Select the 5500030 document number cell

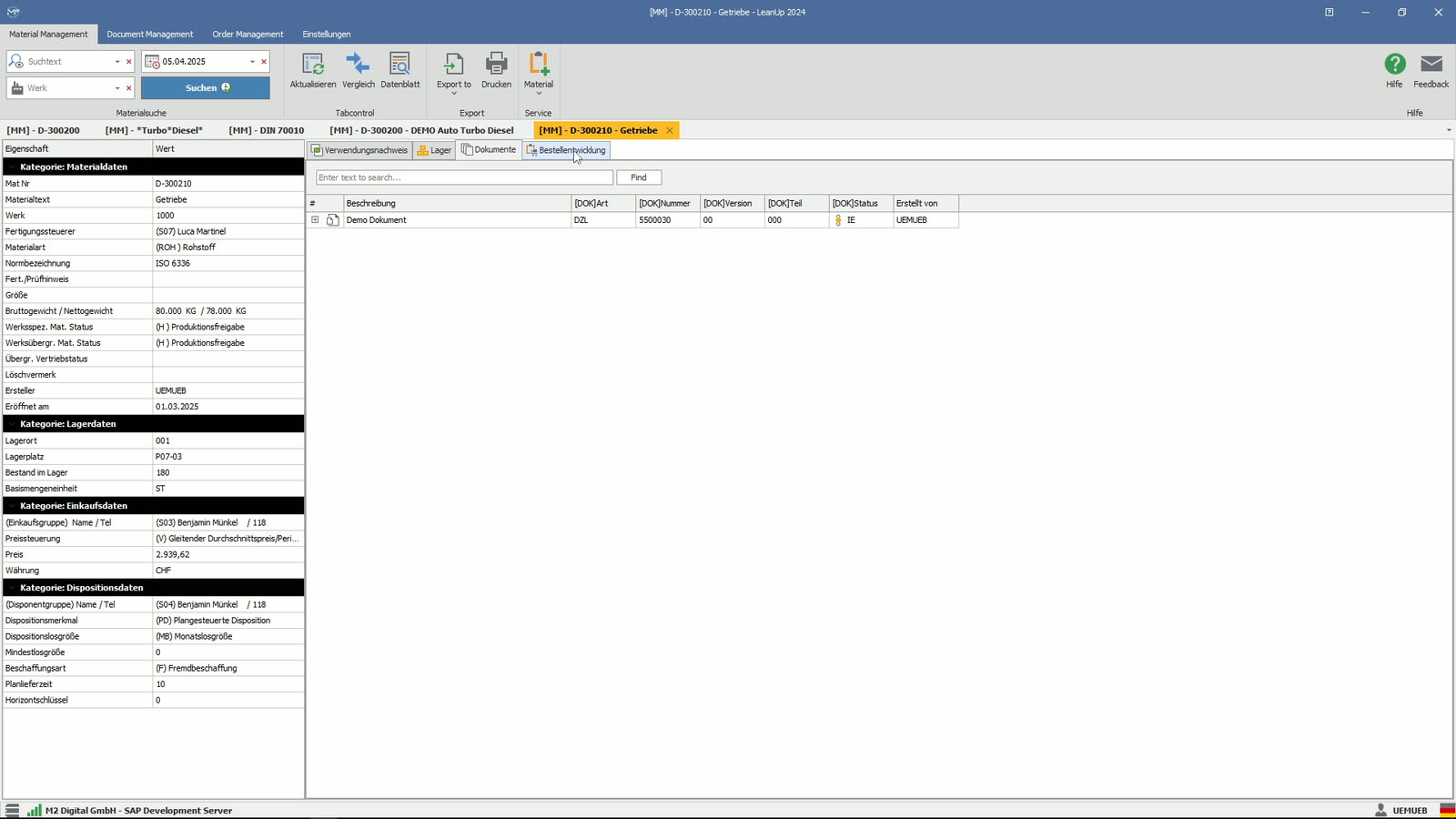[668, 220]
